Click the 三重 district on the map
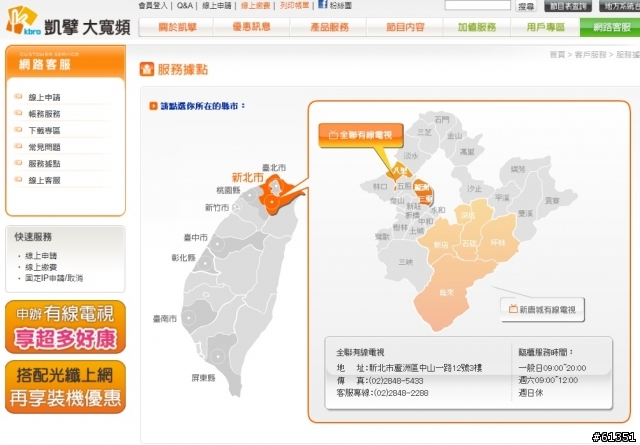The width and height of the screenshot is (640, 445). tap(425, 198)
